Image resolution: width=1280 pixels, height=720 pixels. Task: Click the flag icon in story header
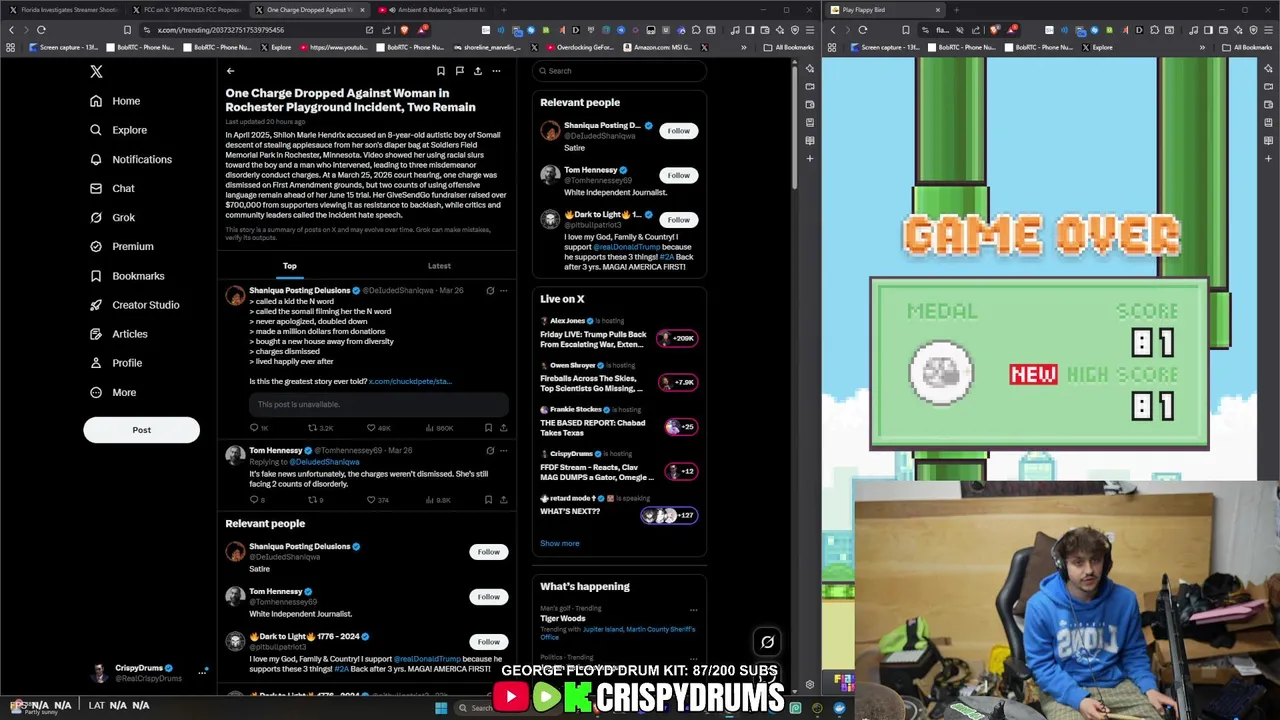(x=459, y=71)
